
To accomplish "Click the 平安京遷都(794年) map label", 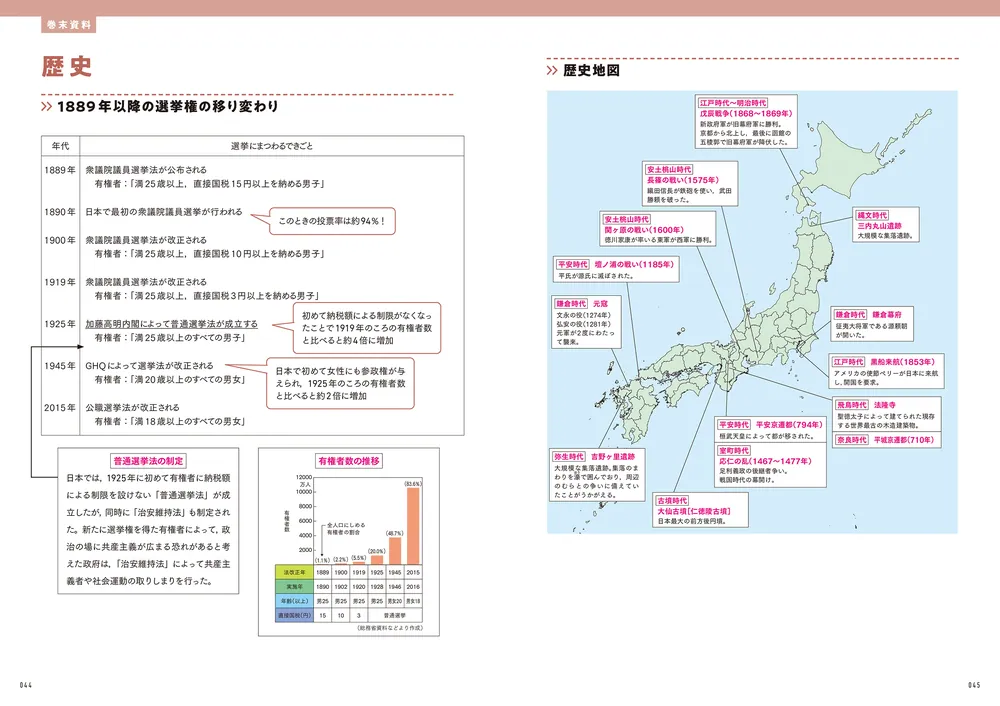I will click(789, 425).
